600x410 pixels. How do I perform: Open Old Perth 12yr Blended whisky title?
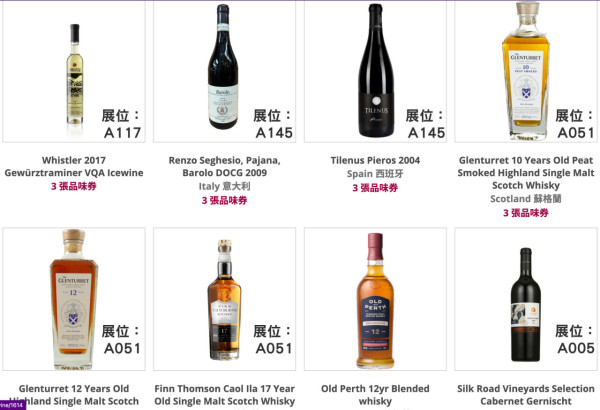pyautogui.click(x=375, y=395)
